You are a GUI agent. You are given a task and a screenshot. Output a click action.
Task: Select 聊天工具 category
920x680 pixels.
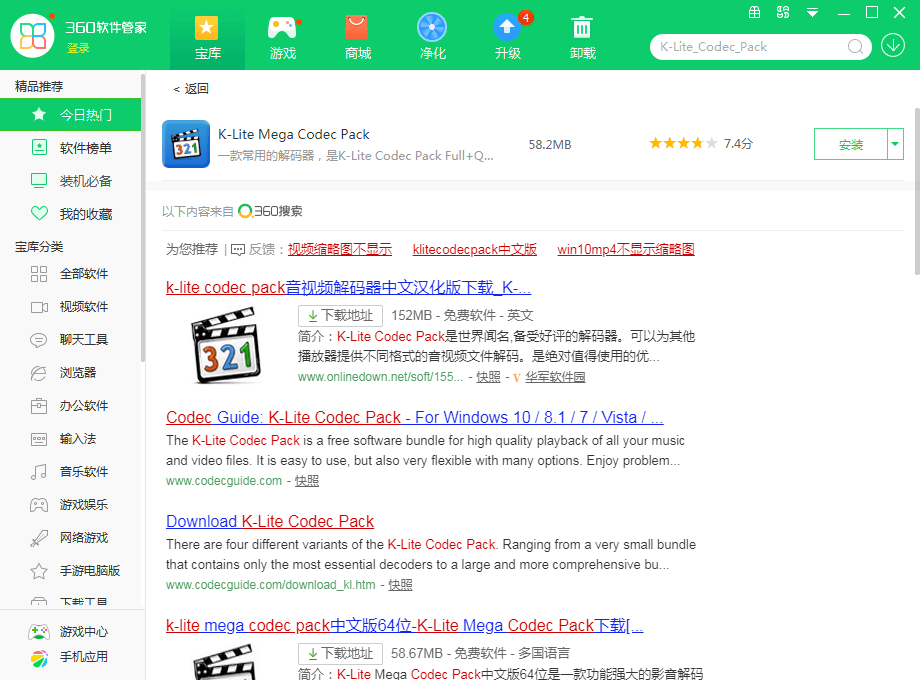[70, 339]
